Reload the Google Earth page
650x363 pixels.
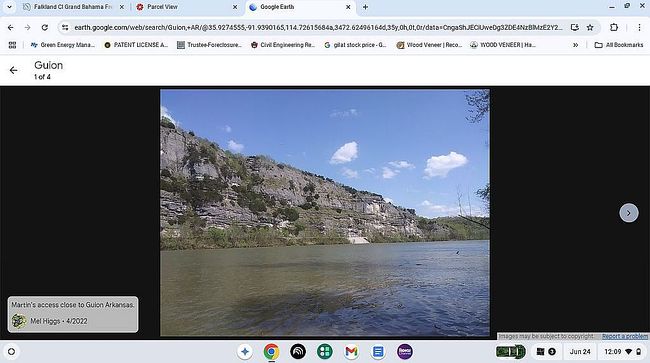pyautogui.click(x=45, y=27)
